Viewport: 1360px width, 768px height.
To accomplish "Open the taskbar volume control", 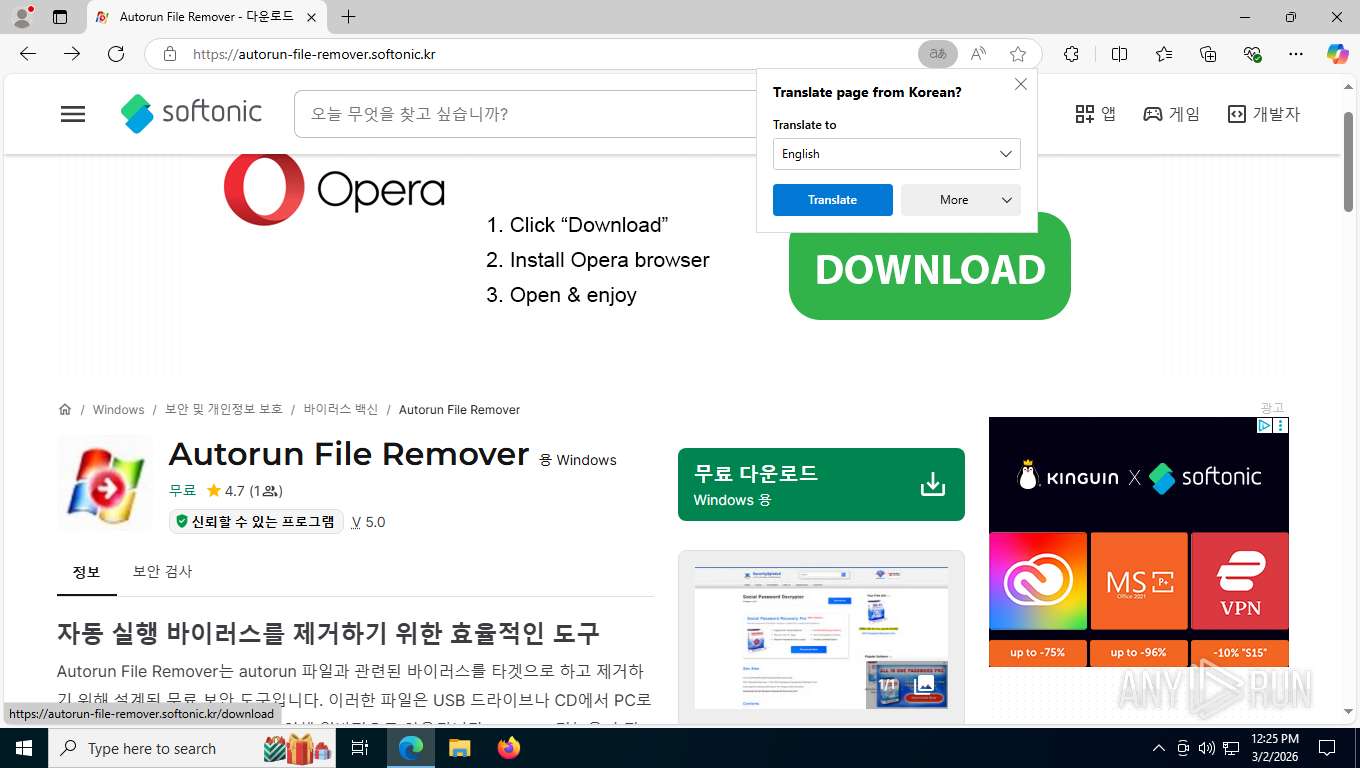I will [1206, 748].
